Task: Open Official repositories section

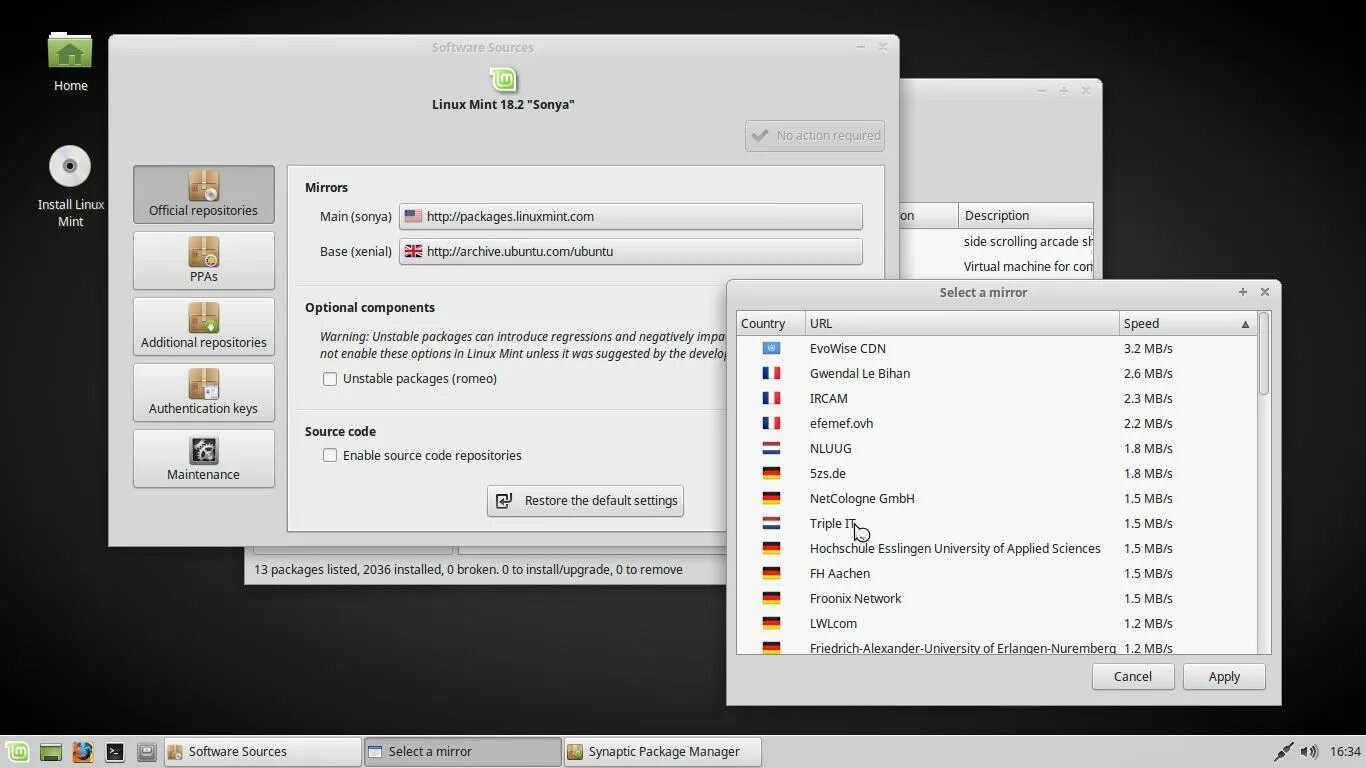Action: tap(203, 194)
